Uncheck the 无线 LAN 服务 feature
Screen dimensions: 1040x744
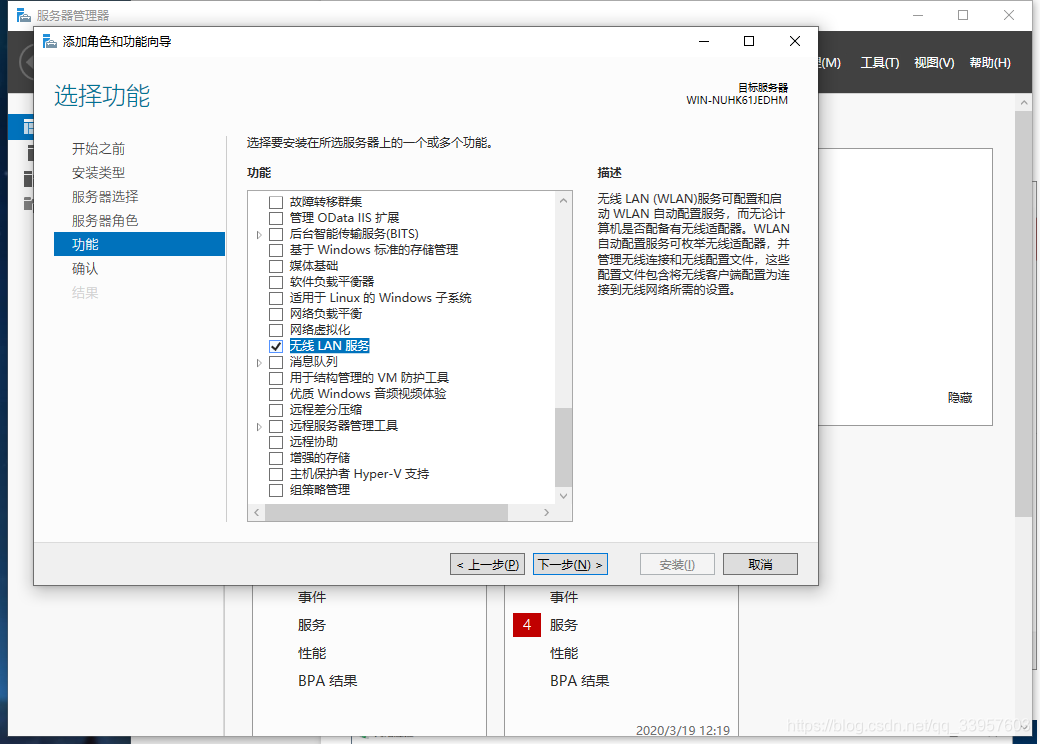tap(277, 345)
